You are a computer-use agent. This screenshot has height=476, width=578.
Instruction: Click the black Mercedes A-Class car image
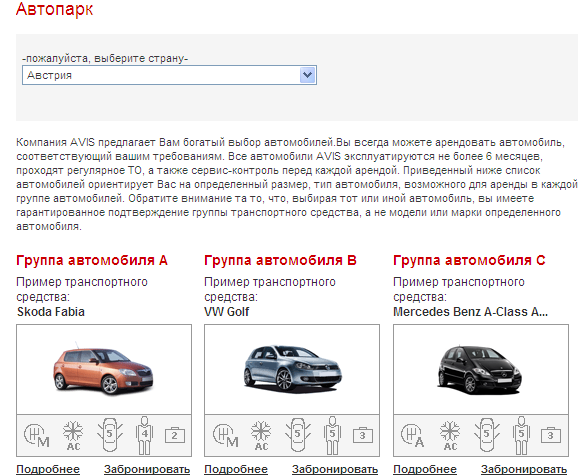pos(480,370)
